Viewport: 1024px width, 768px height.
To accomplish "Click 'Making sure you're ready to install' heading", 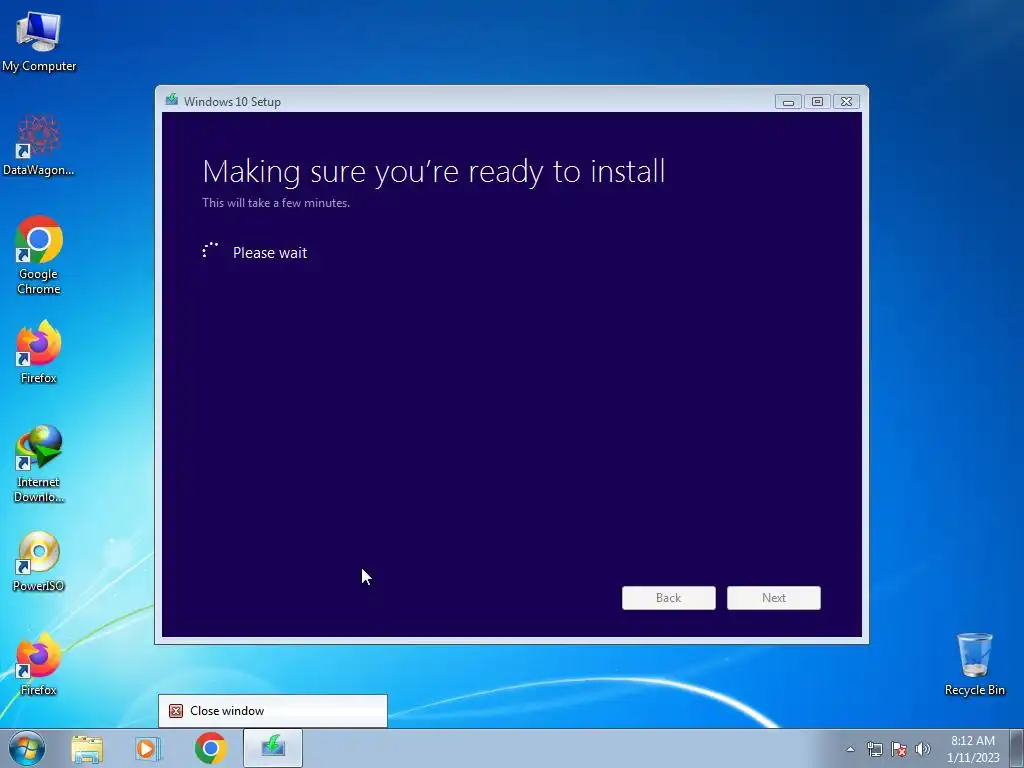I will [434, 172].
